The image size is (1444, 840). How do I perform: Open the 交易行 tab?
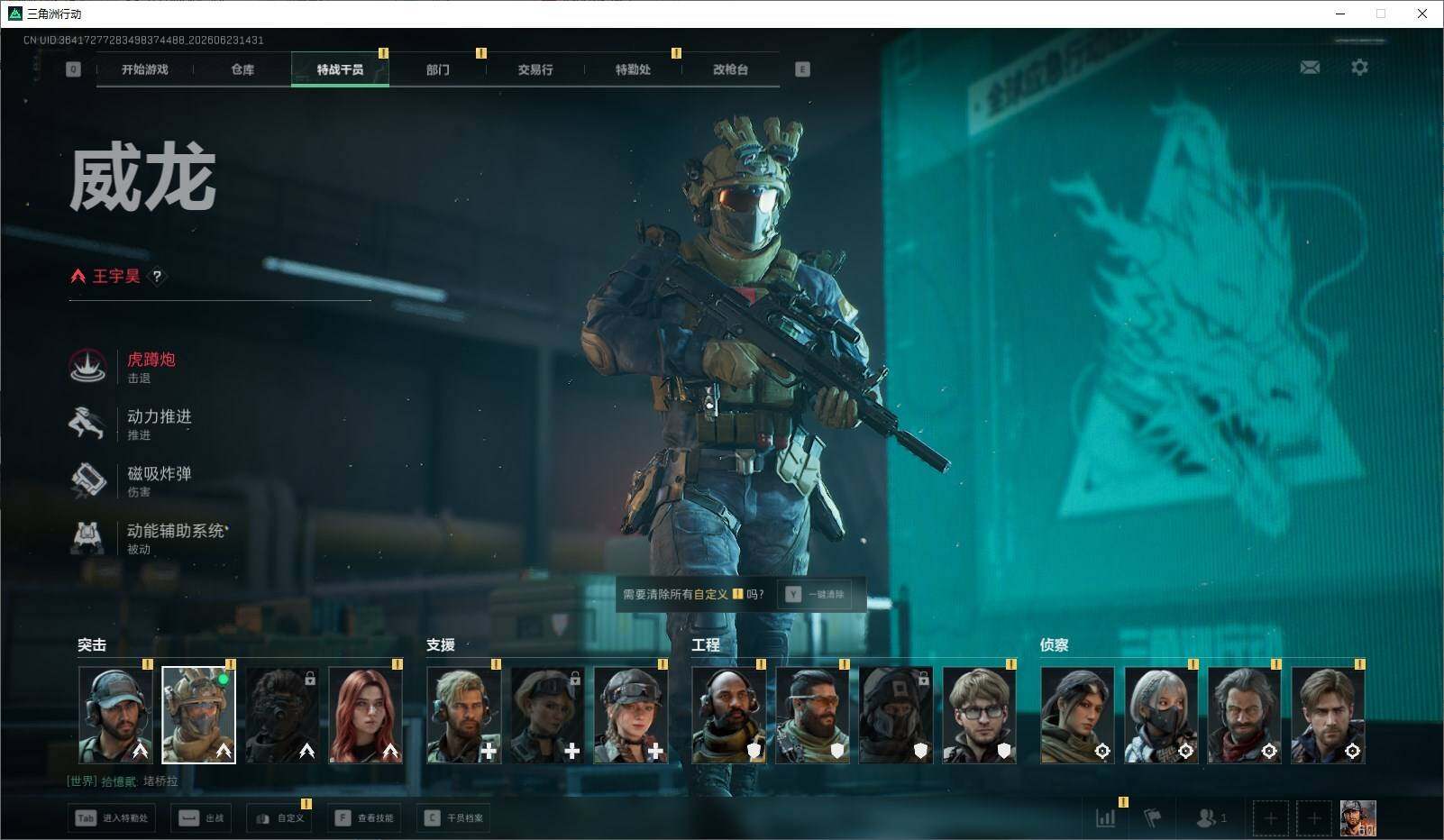[535, 69]
